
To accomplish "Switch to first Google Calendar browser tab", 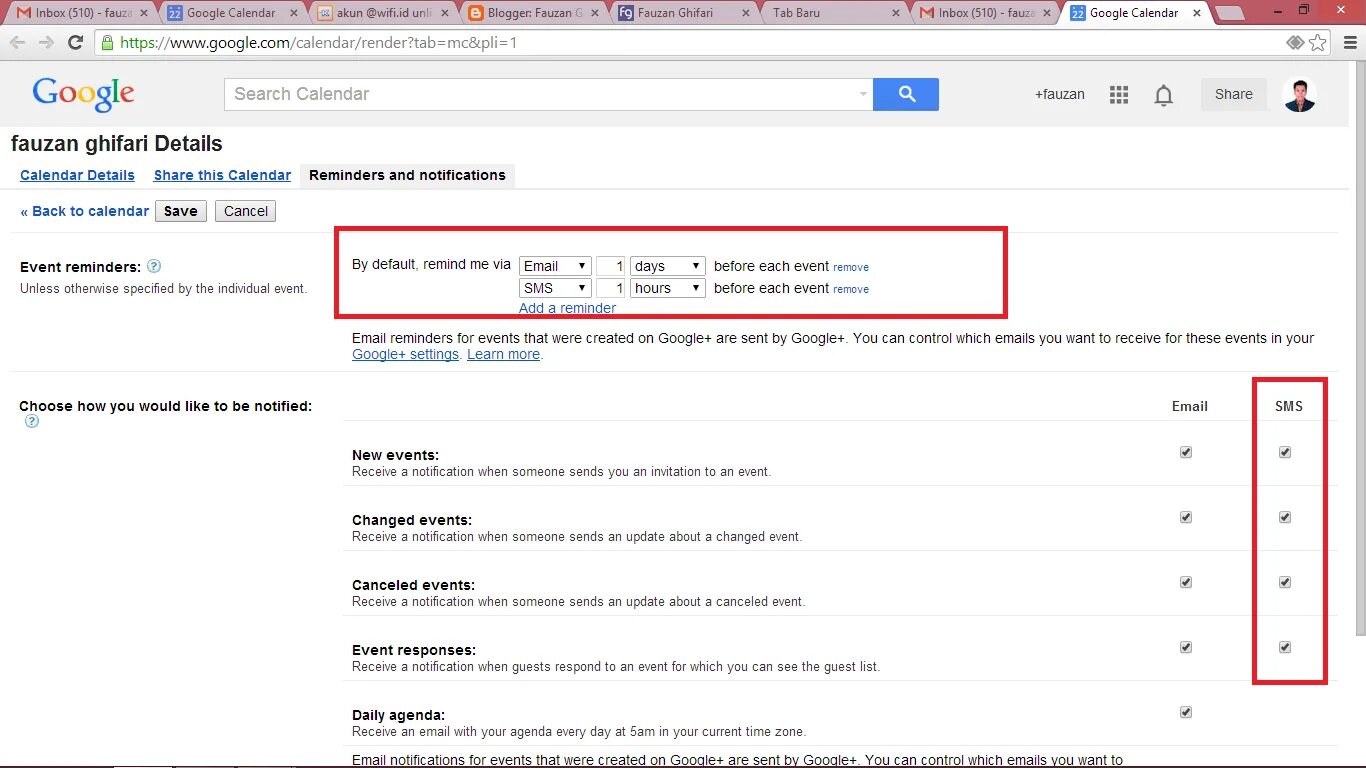I will click(230, 13).
